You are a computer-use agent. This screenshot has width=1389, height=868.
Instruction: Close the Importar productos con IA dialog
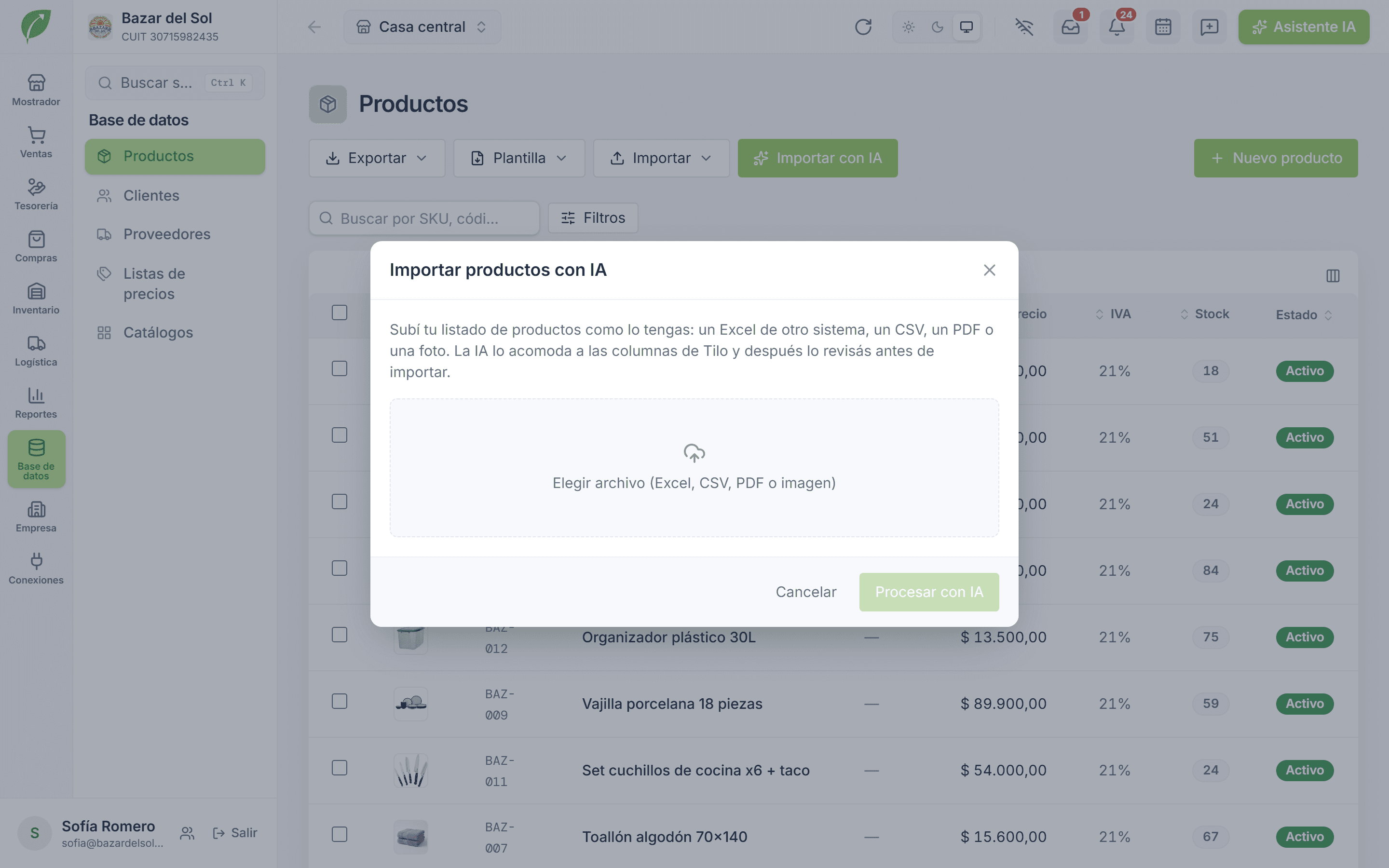point(989,270)
